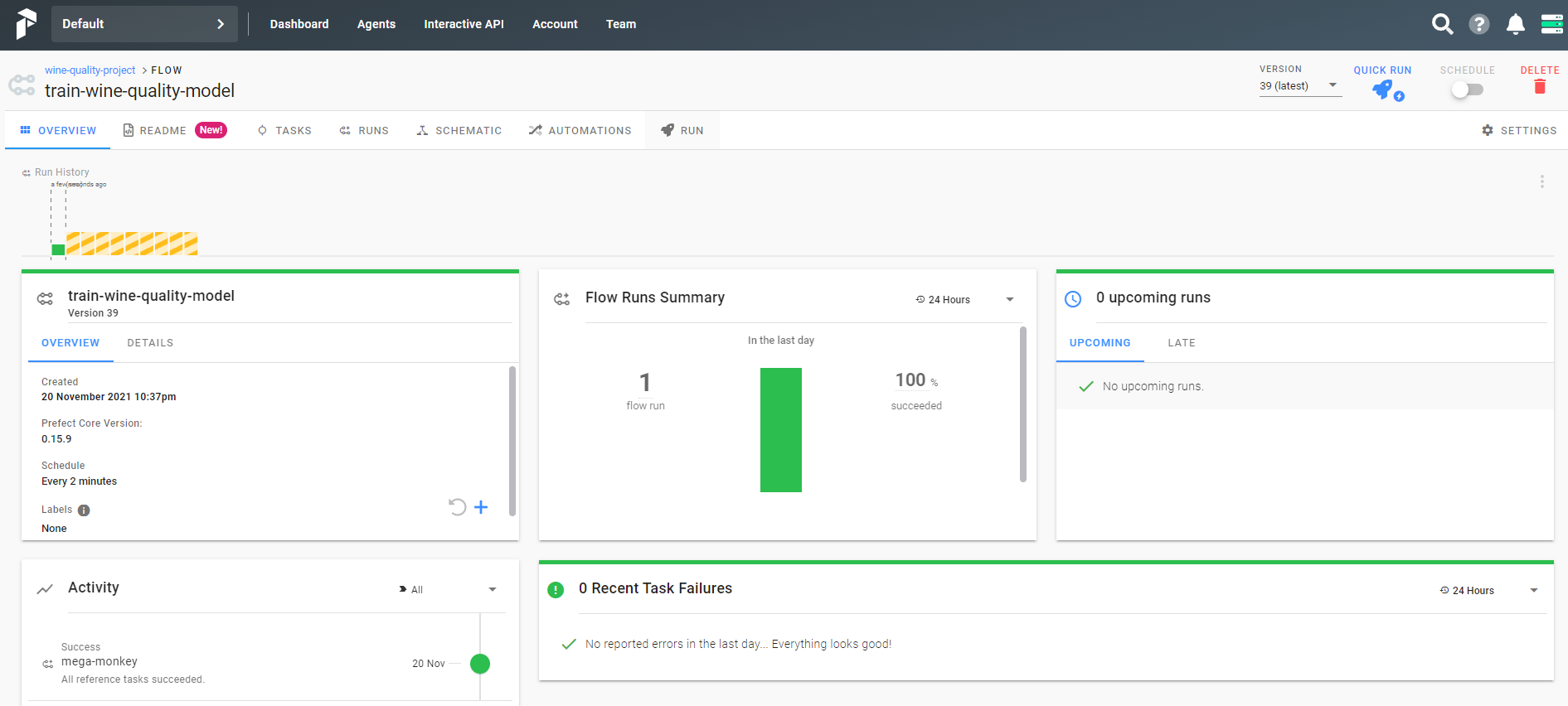The width and height of the screenshot is (1568, 706).
Task: Open Team menu in top navigation
Action: point(621,24)
